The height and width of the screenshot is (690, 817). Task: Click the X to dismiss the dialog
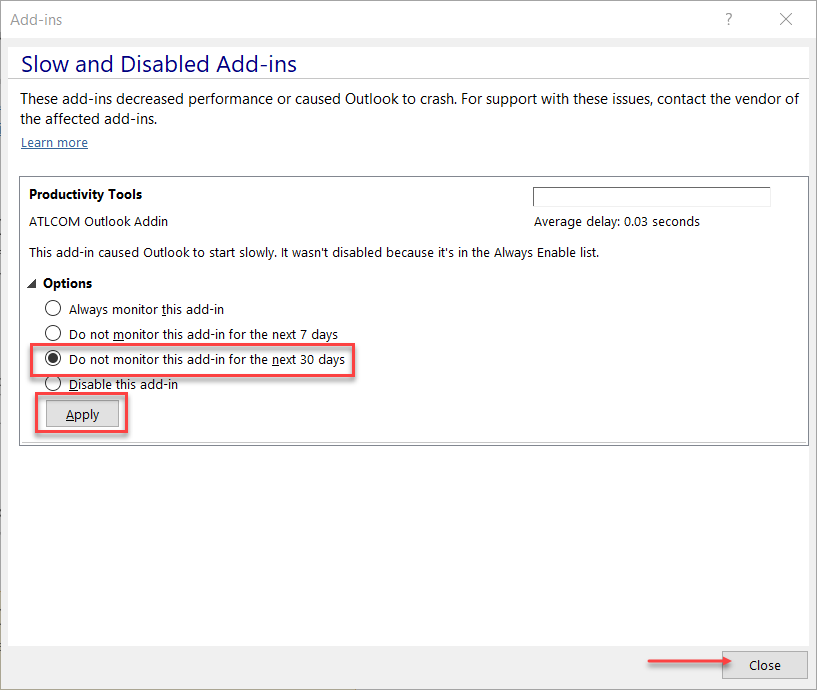pos(785,19)
